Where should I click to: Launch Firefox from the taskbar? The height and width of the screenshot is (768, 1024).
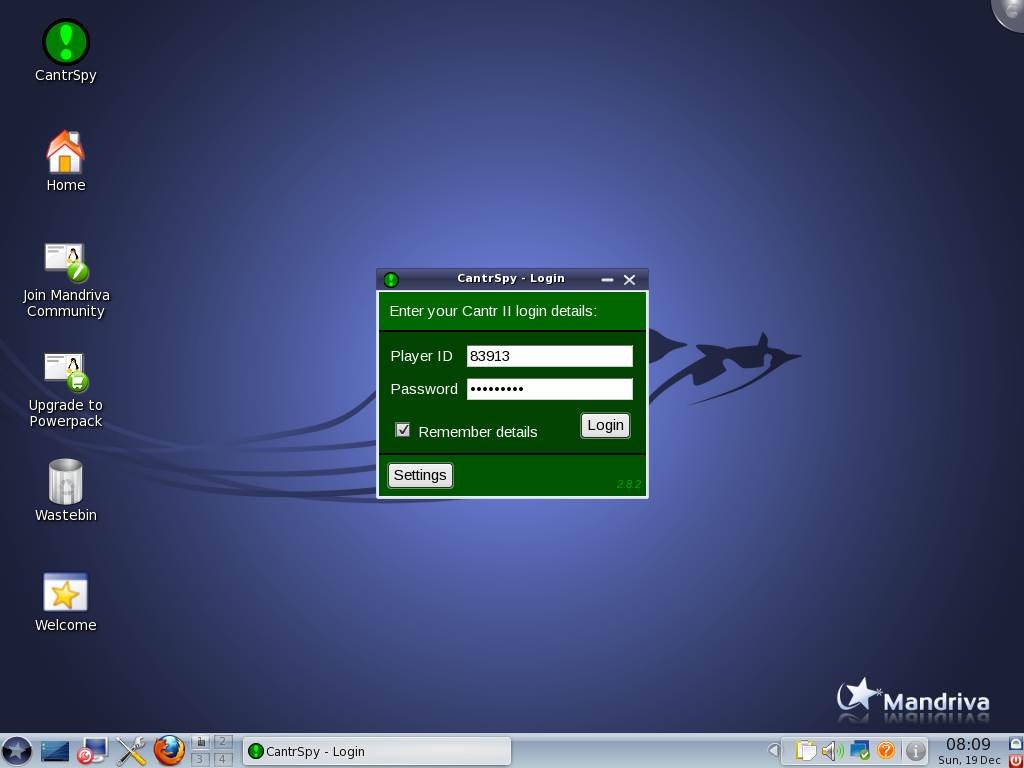click(x=169, y=751)
